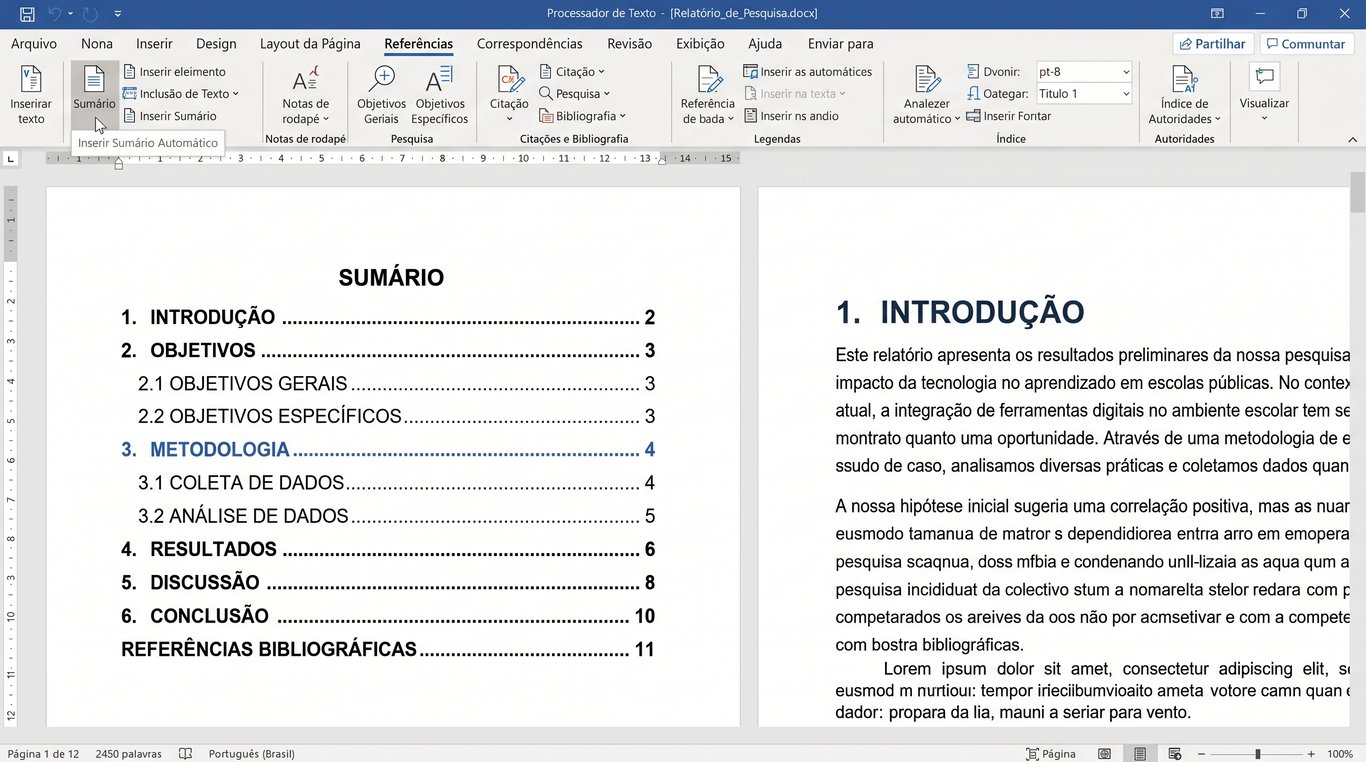
Task: Click Inserir as automátices
Action: (808, 72)
